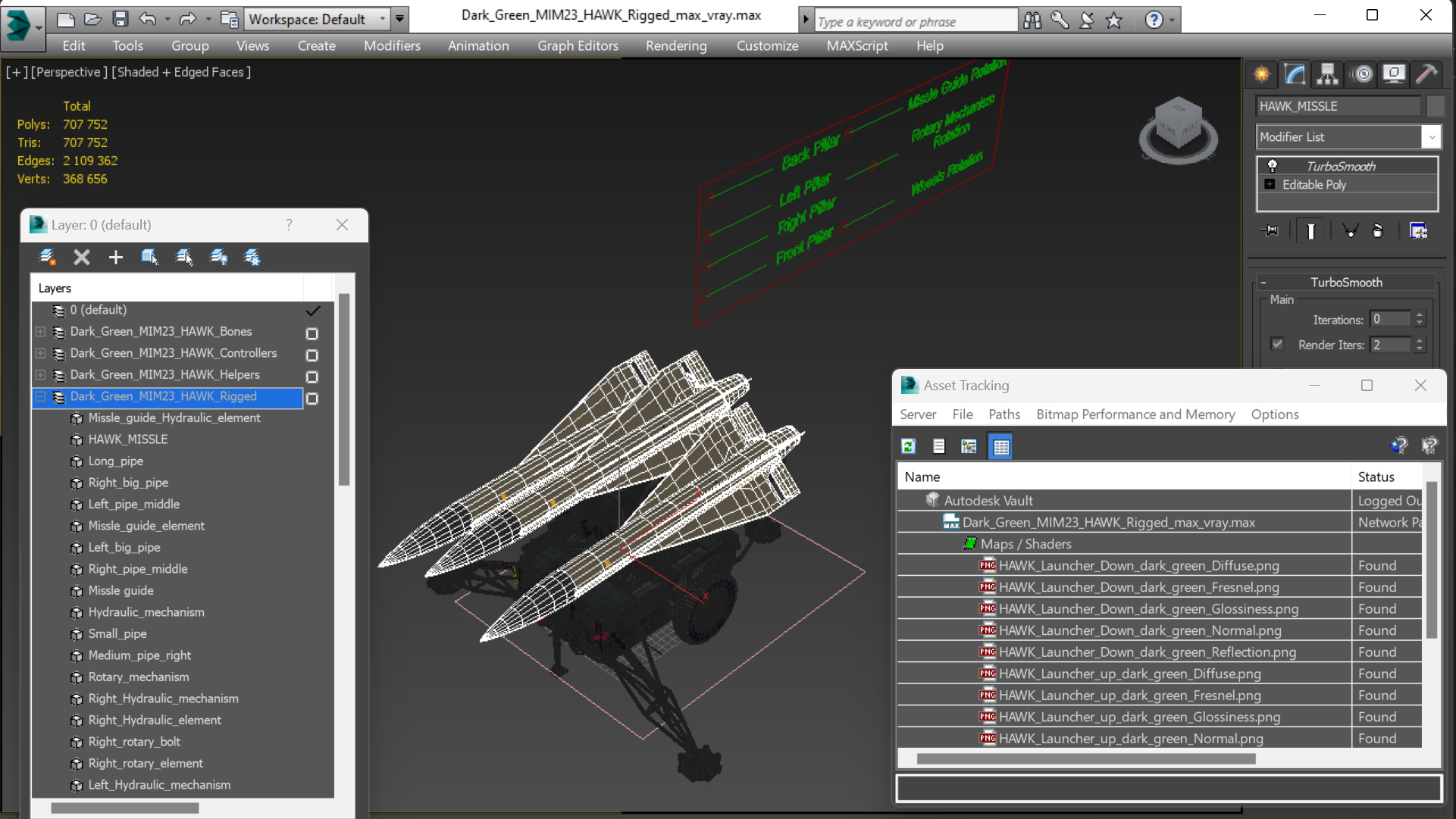Open Bitmap Performance and Memory menu
The image size is (1456, 819).
point(1135,414)
